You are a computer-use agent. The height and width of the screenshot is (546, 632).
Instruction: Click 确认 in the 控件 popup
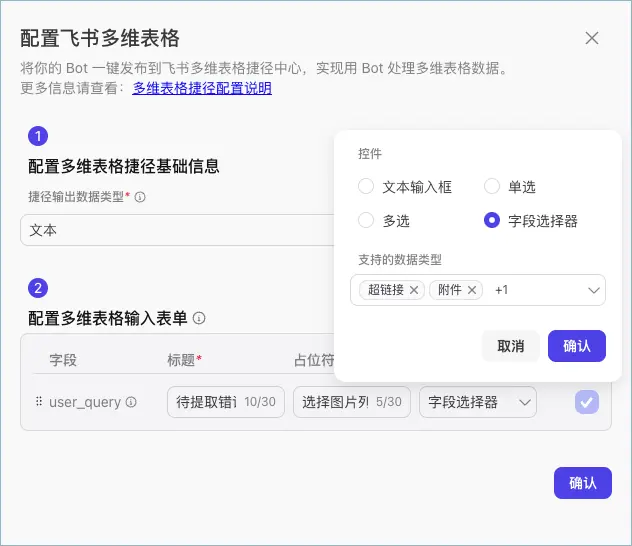(x=577, y=346)
